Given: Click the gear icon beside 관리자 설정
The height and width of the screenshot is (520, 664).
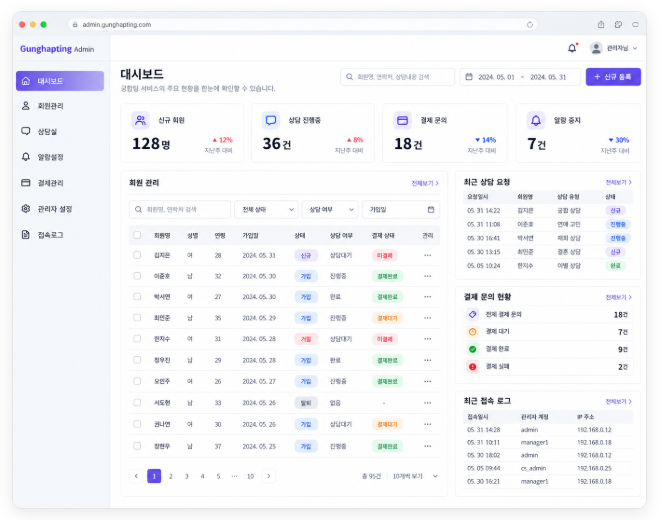Looking at the screenshot, I should coord(26,208).
